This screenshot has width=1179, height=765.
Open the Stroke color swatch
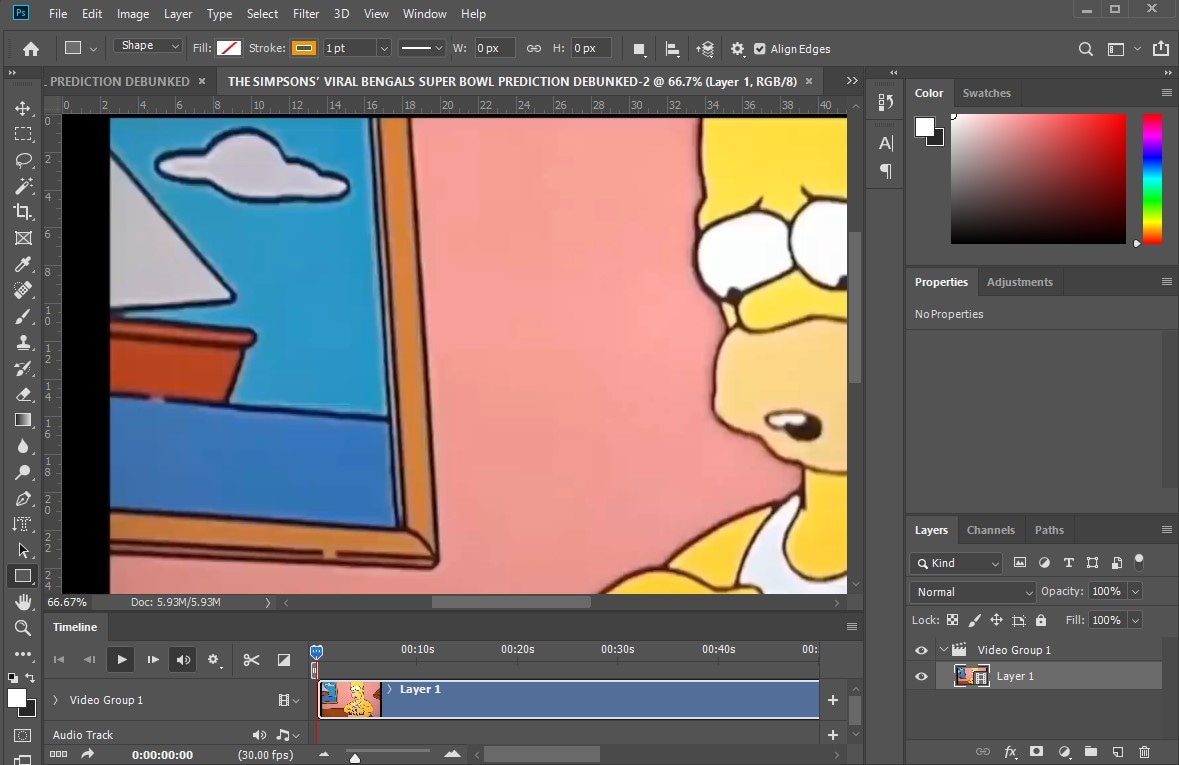tap(304, 48)
